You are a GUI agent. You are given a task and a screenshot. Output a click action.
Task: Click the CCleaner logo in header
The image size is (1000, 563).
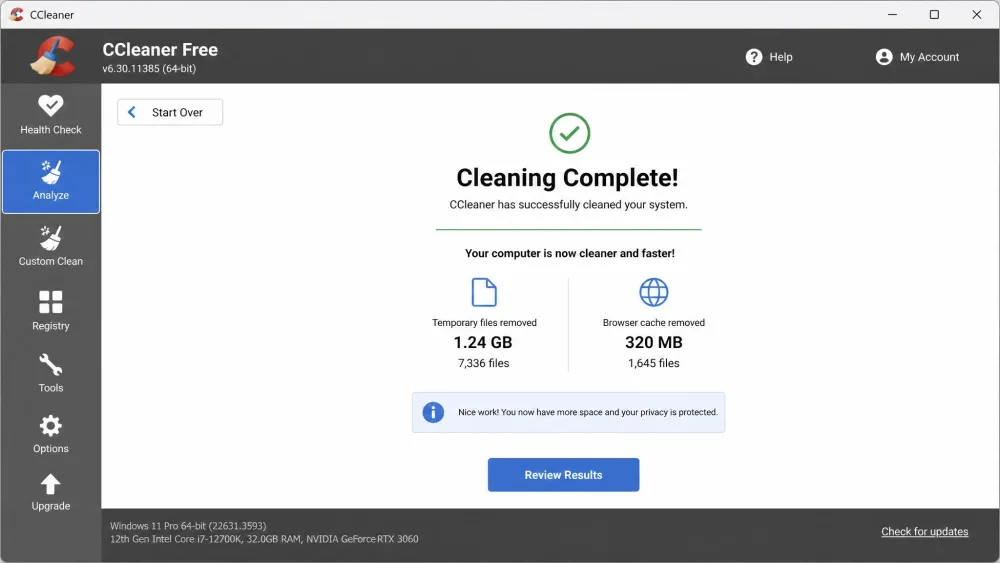[x=52, y=56]
